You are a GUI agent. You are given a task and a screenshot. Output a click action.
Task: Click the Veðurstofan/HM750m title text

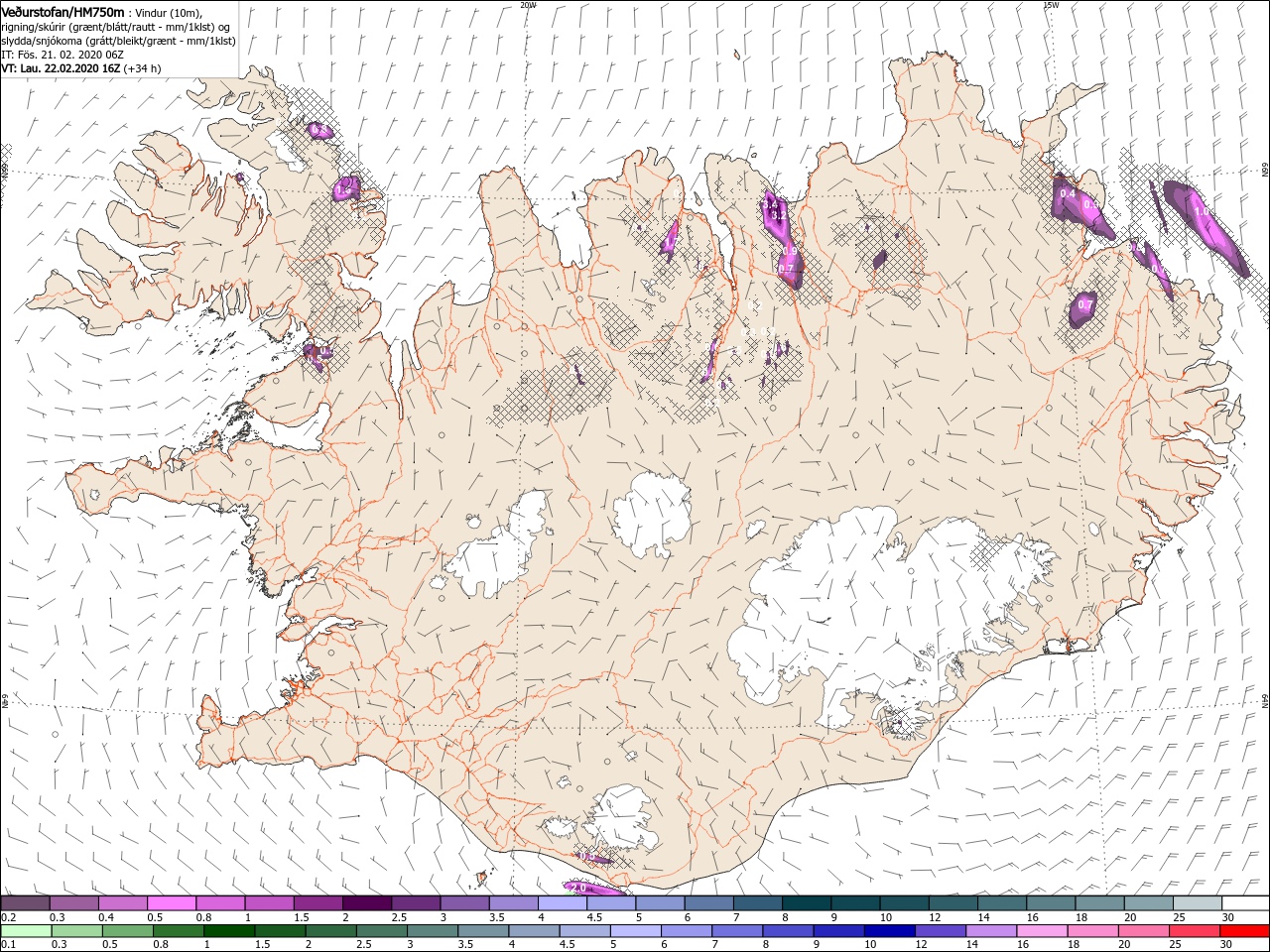click(x=63, y=12)
